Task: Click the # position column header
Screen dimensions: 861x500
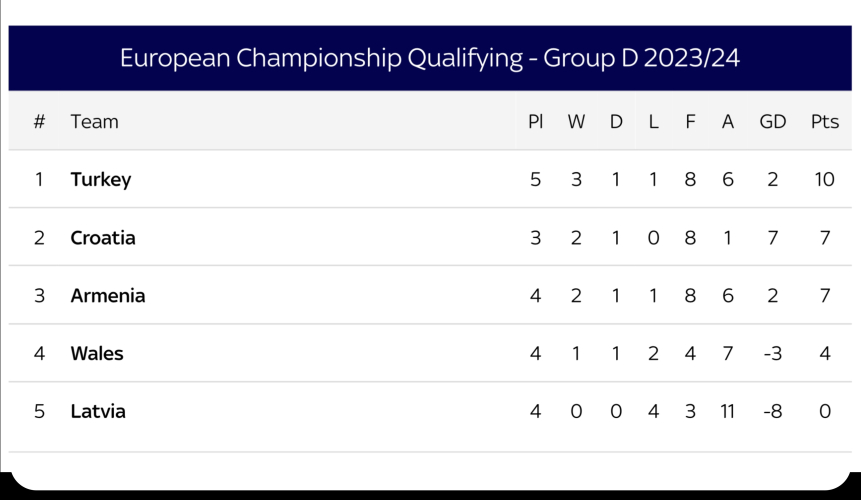Action: tap(40, 122)
